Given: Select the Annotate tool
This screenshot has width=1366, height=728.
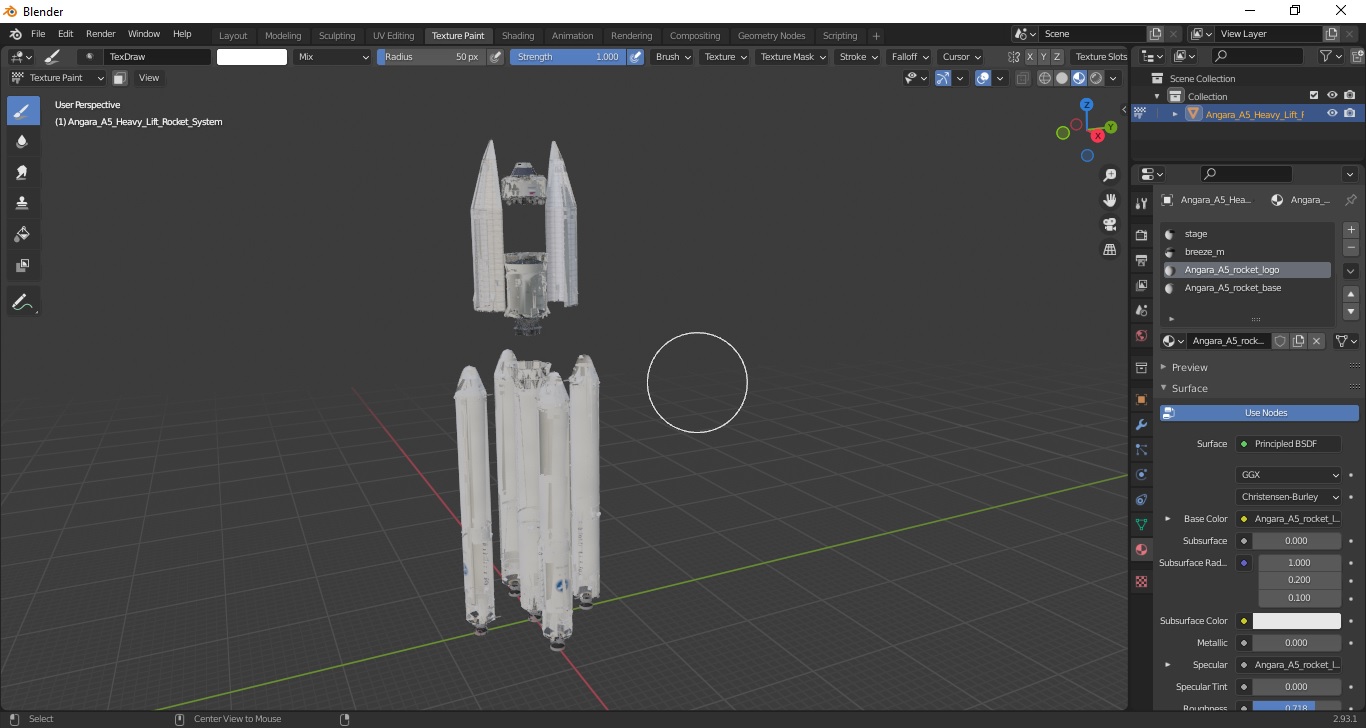Looking at the screenshot, I should pyautogui.click(x=23, y=301).
